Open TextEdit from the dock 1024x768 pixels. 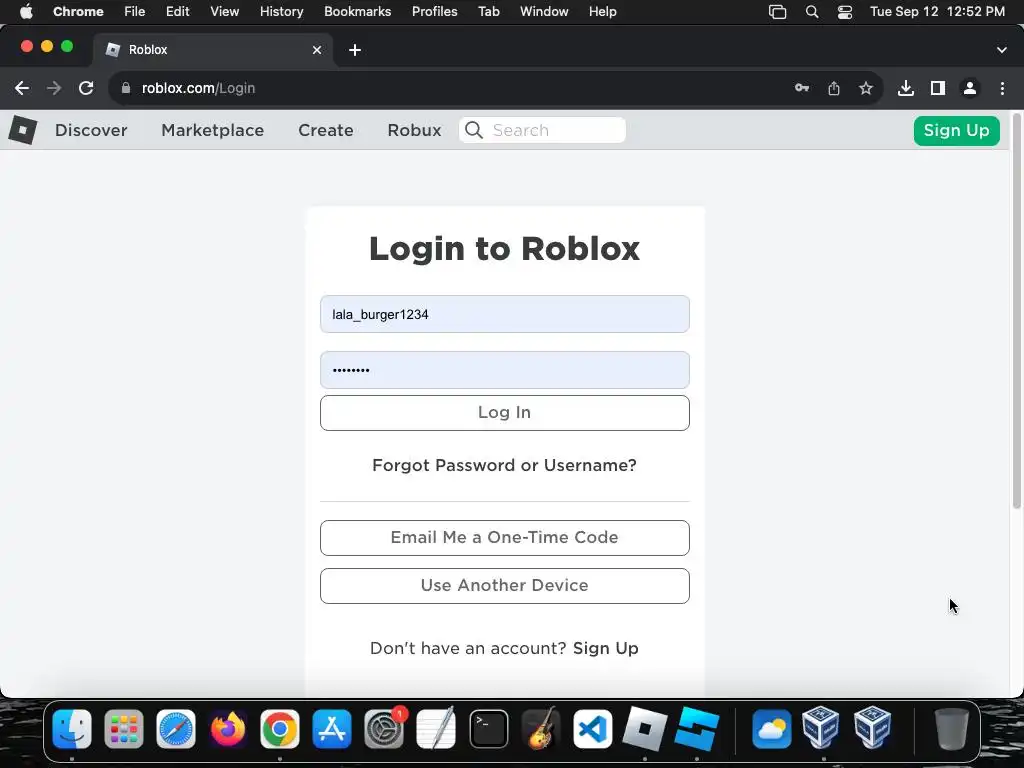[x=436, y=729]
